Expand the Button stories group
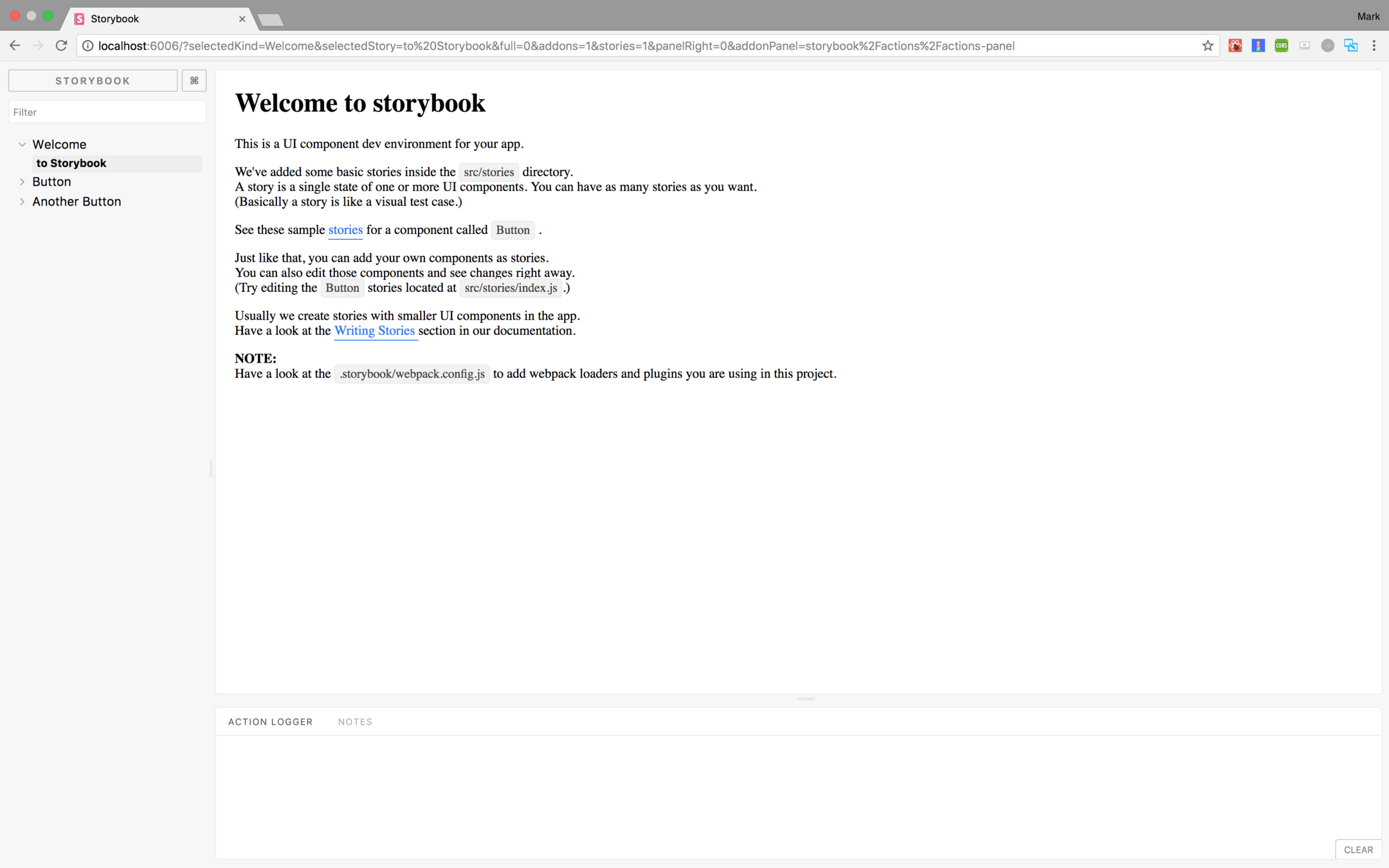1389x868 pixels. coord(23,182)
